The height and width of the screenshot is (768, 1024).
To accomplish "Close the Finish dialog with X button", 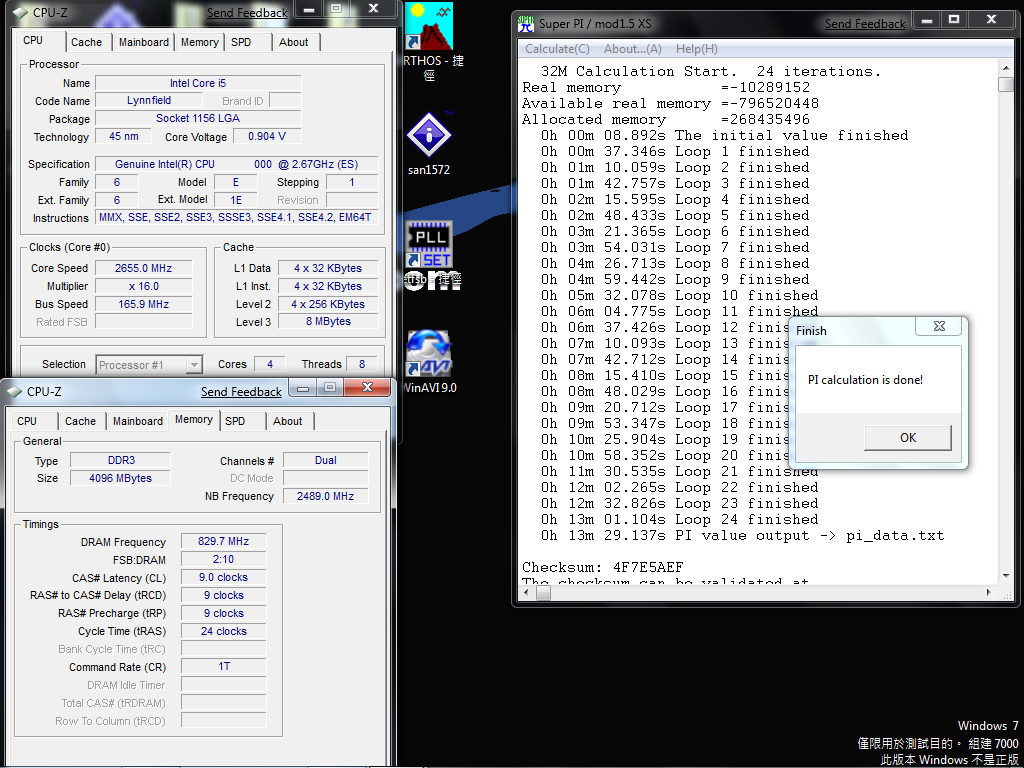I will click(x=939, y=326).
